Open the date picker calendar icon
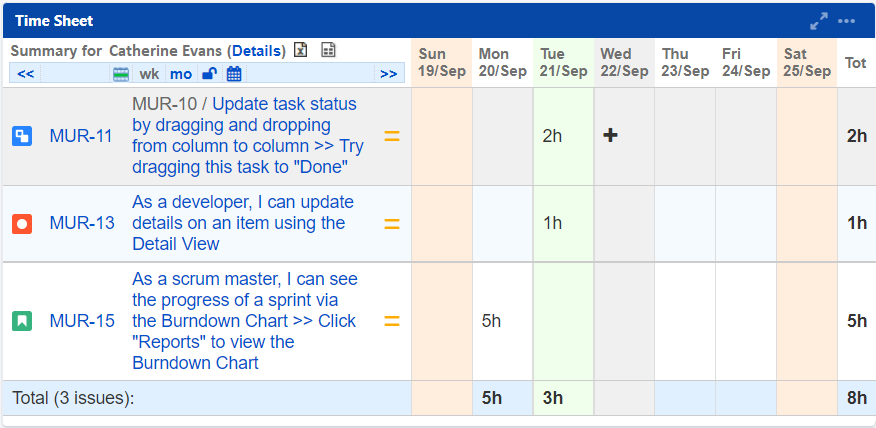Image resolution: width=876 pixels, height=428 pixels. [234, 73]
